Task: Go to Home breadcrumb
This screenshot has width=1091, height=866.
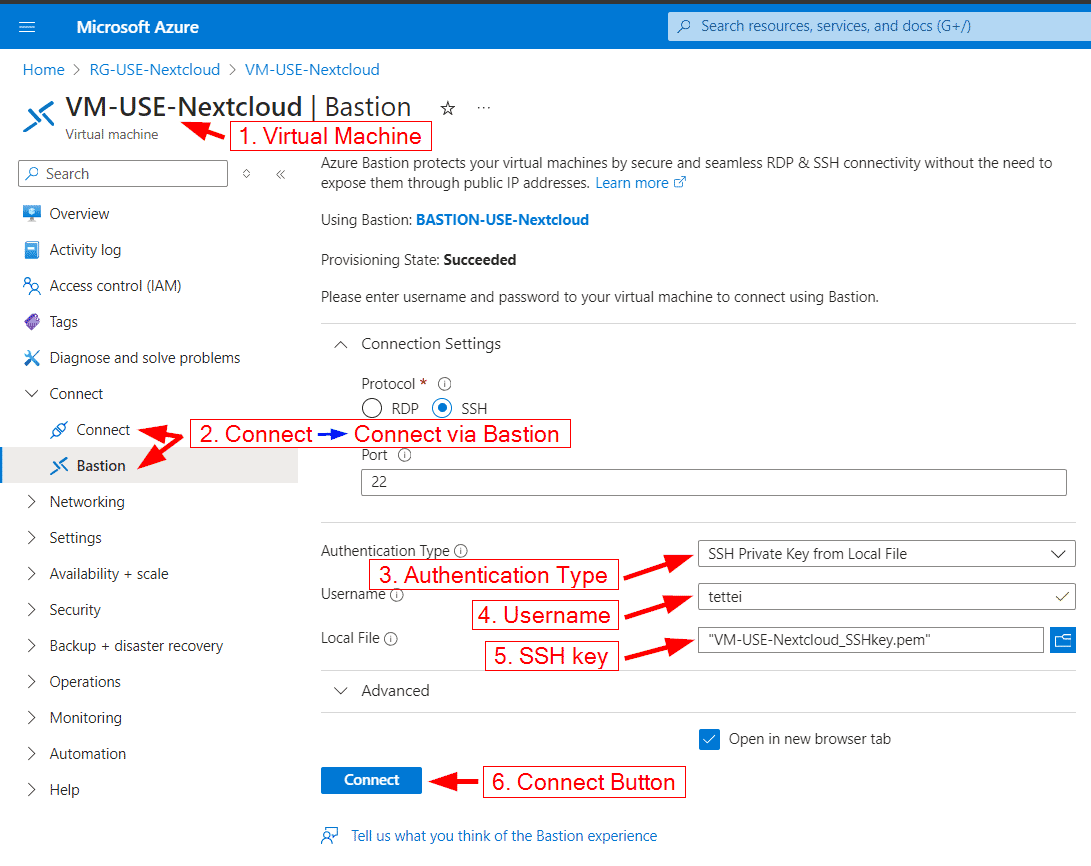Action: [x=43, y=70]
